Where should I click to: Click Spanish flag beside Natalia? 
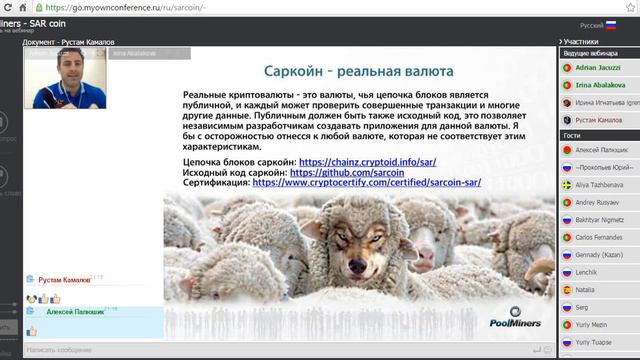[x=567, y=290]
